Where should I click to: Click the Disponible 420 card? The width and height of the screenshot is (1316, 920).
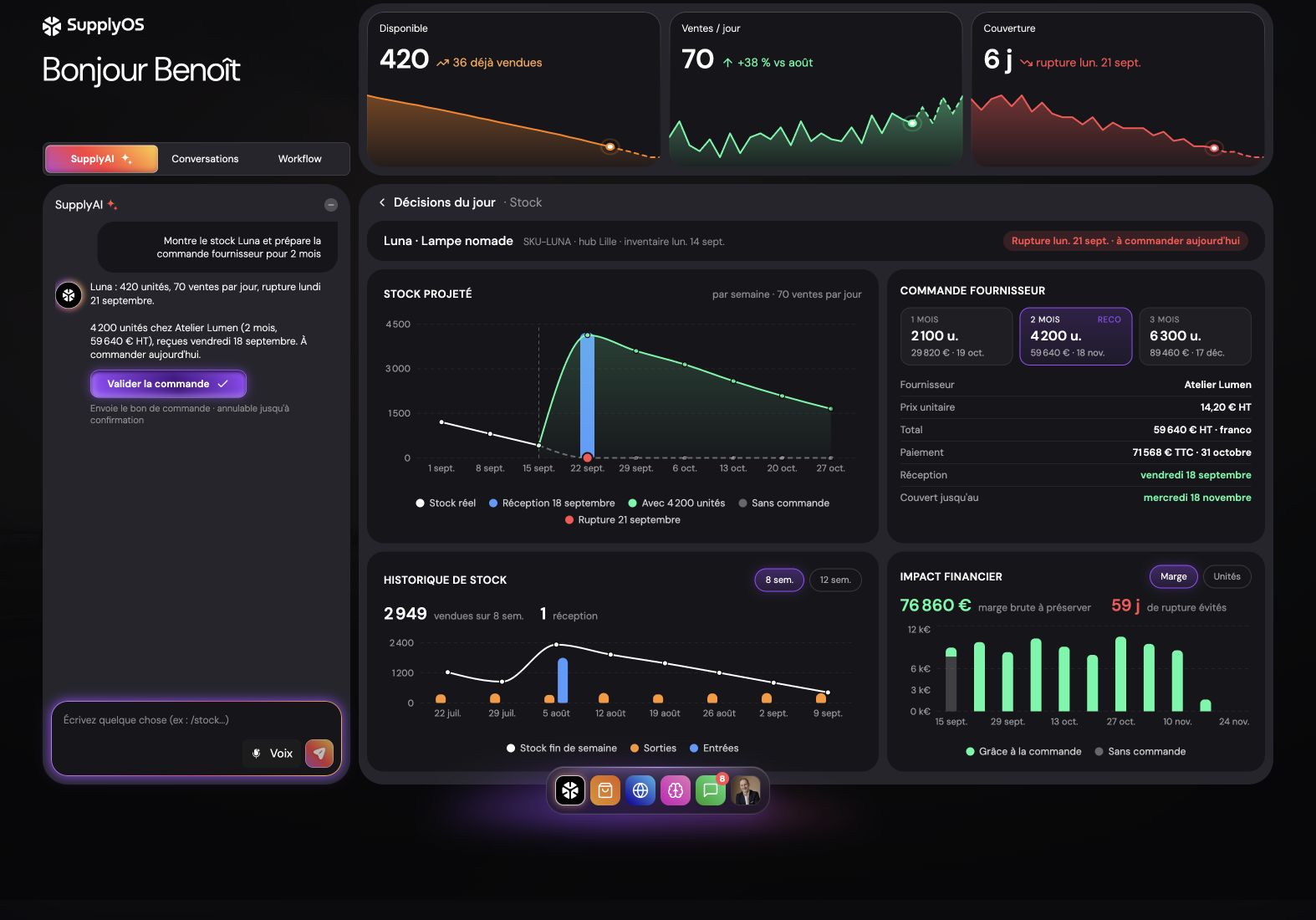point(513,88)
